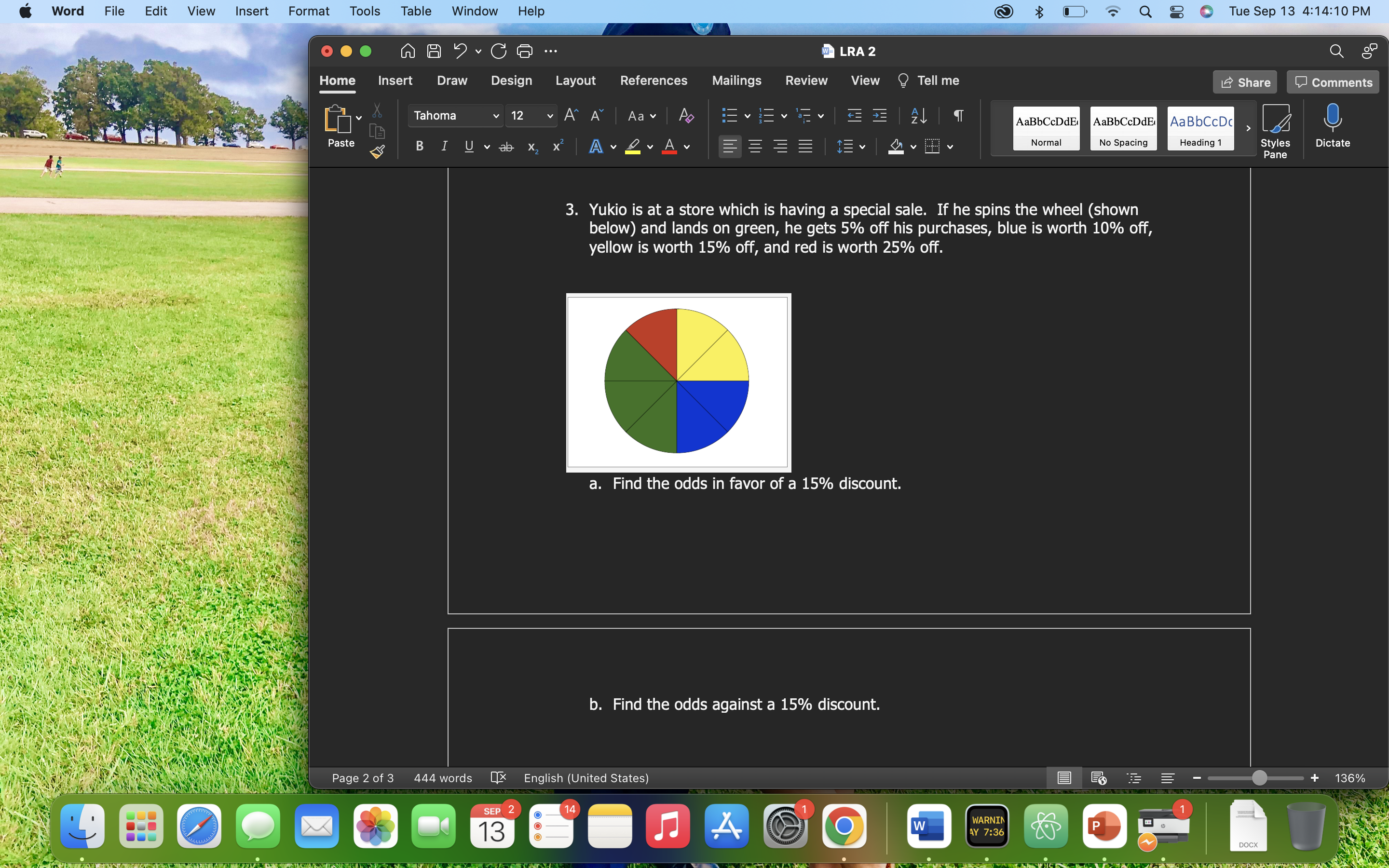Select the Format Painter tool

coord(377,152)
